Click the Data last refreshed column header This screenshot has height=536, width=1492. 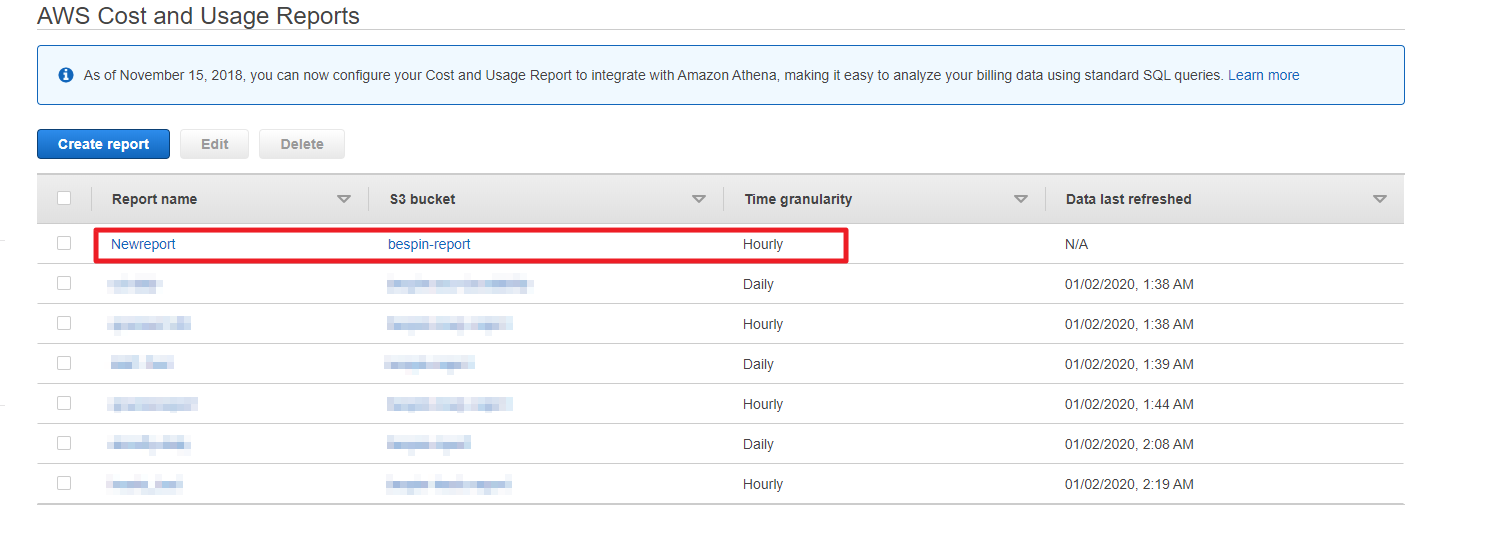(1128, 199)
